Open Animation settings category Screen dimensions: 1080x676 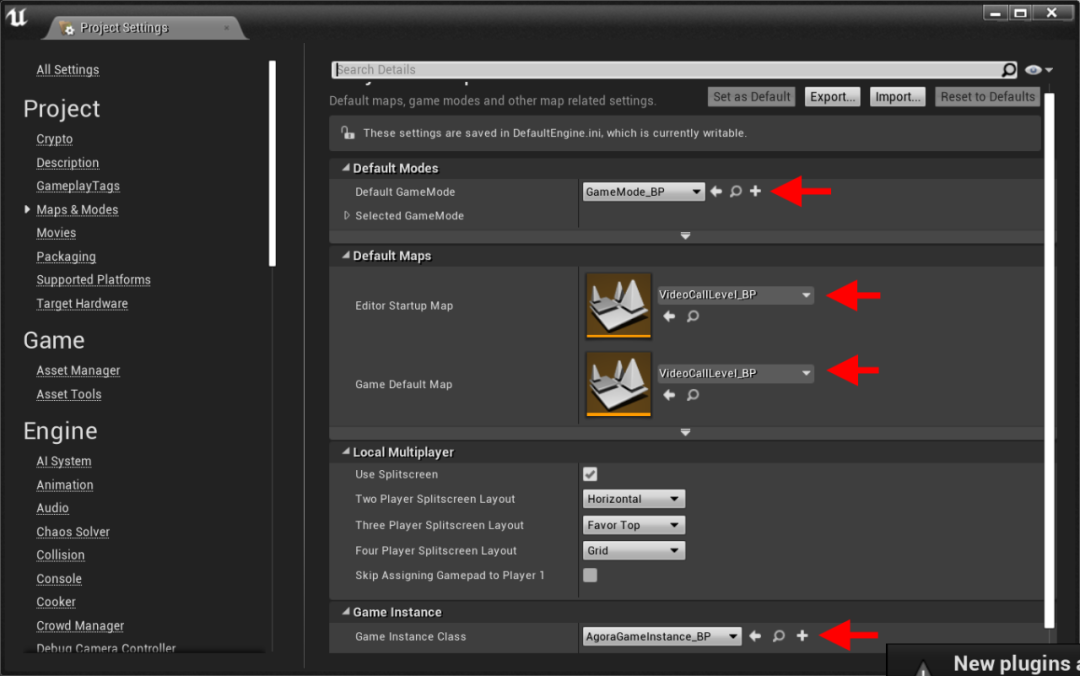pos(65,485)
